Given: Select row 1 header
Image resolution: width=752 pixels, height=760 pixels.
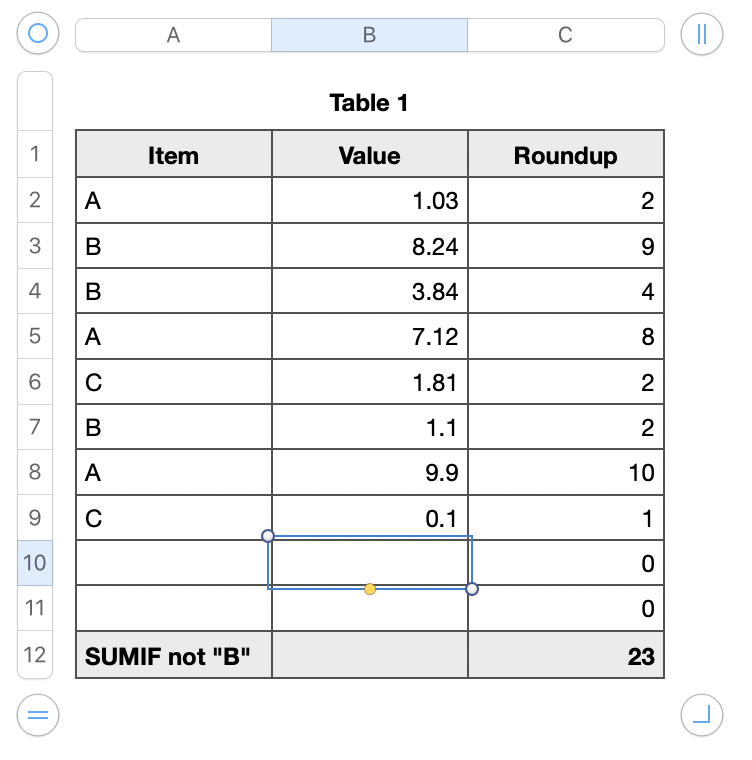Looking at the screenshot, I should (35, 154).
